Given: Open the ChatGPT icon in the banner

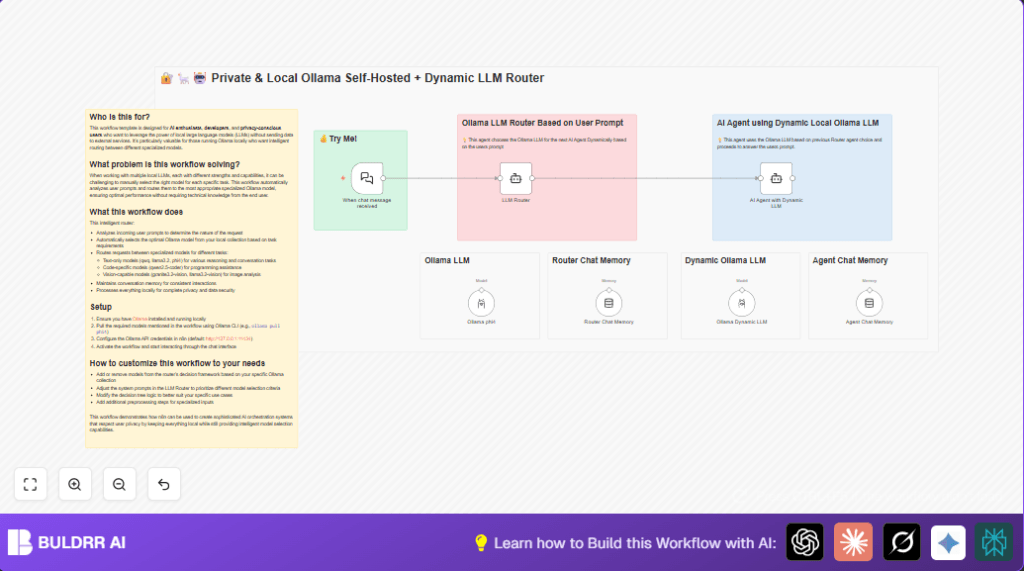Looking at the screenshot, I should click(x=805, y=542).
